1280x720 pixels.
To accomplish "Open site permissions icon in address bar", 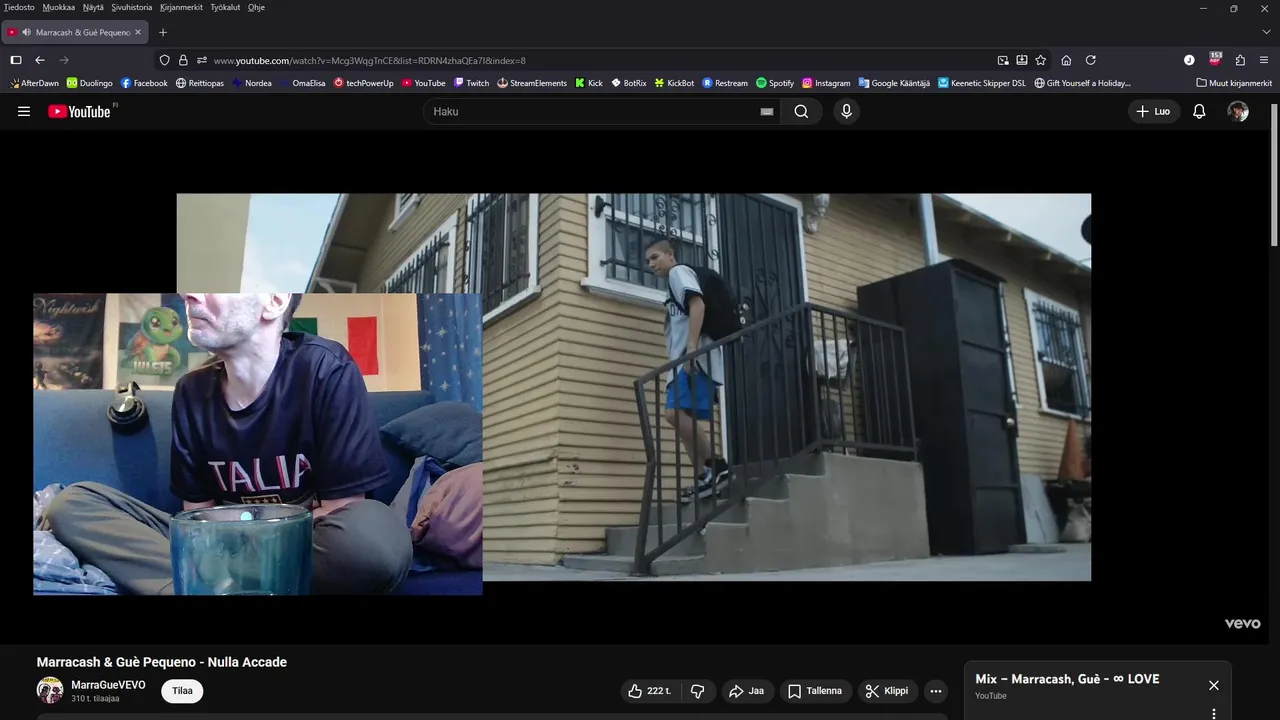I will [201, 60].
